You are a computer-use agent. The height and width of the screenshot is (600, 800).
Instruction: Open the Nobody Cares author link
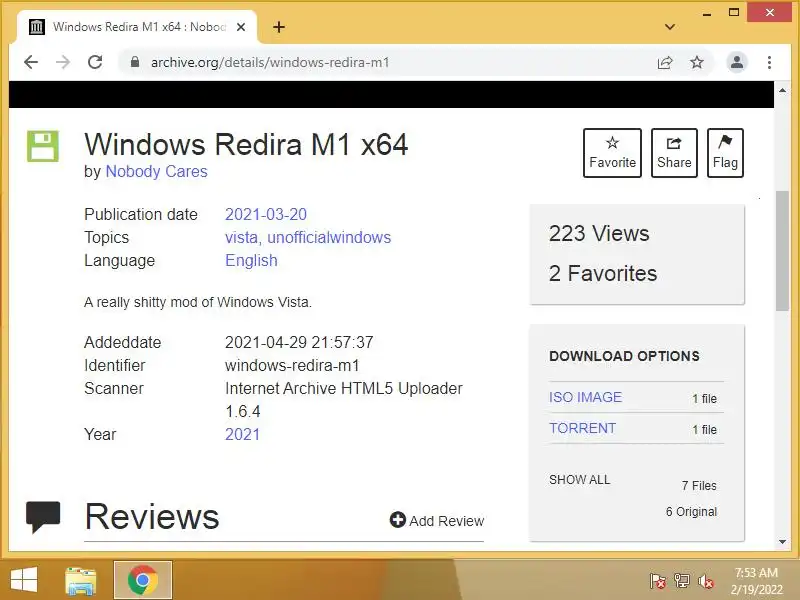[x=156, y=171]
